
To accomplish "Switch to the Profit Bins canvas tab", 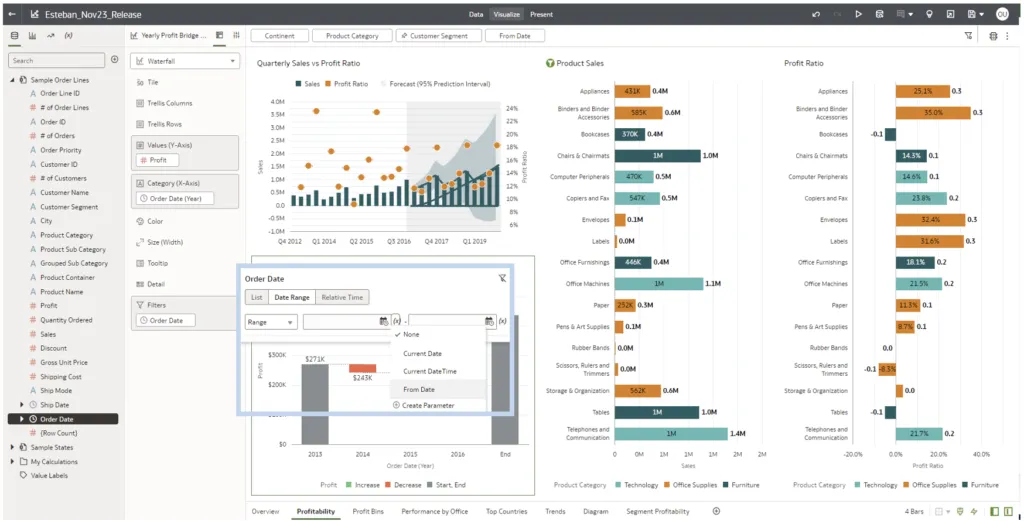I will point(368,511).
